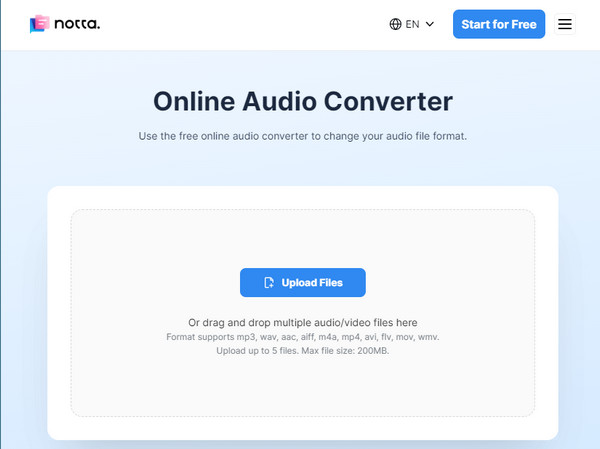Click the Notta logo icon
The height and width of the screenshot is (449, 600).
[x=40, y=24]
